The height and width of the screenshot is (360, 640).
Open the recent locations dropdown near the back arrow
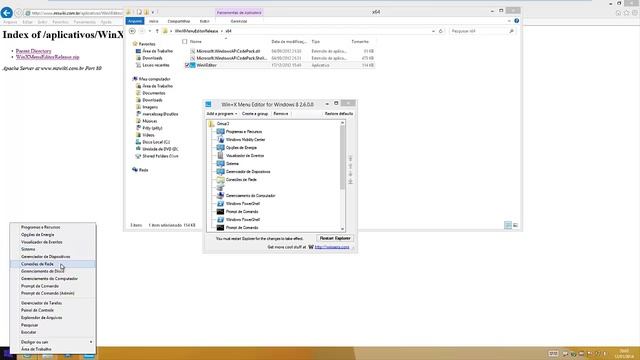[x=150, y=31]
